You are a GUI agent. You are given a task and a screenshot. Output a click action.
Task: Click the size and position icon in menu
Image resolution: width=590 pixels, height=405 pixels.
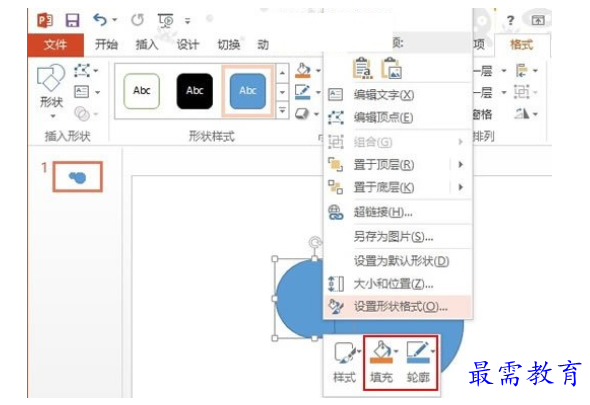tap(336, 284)
